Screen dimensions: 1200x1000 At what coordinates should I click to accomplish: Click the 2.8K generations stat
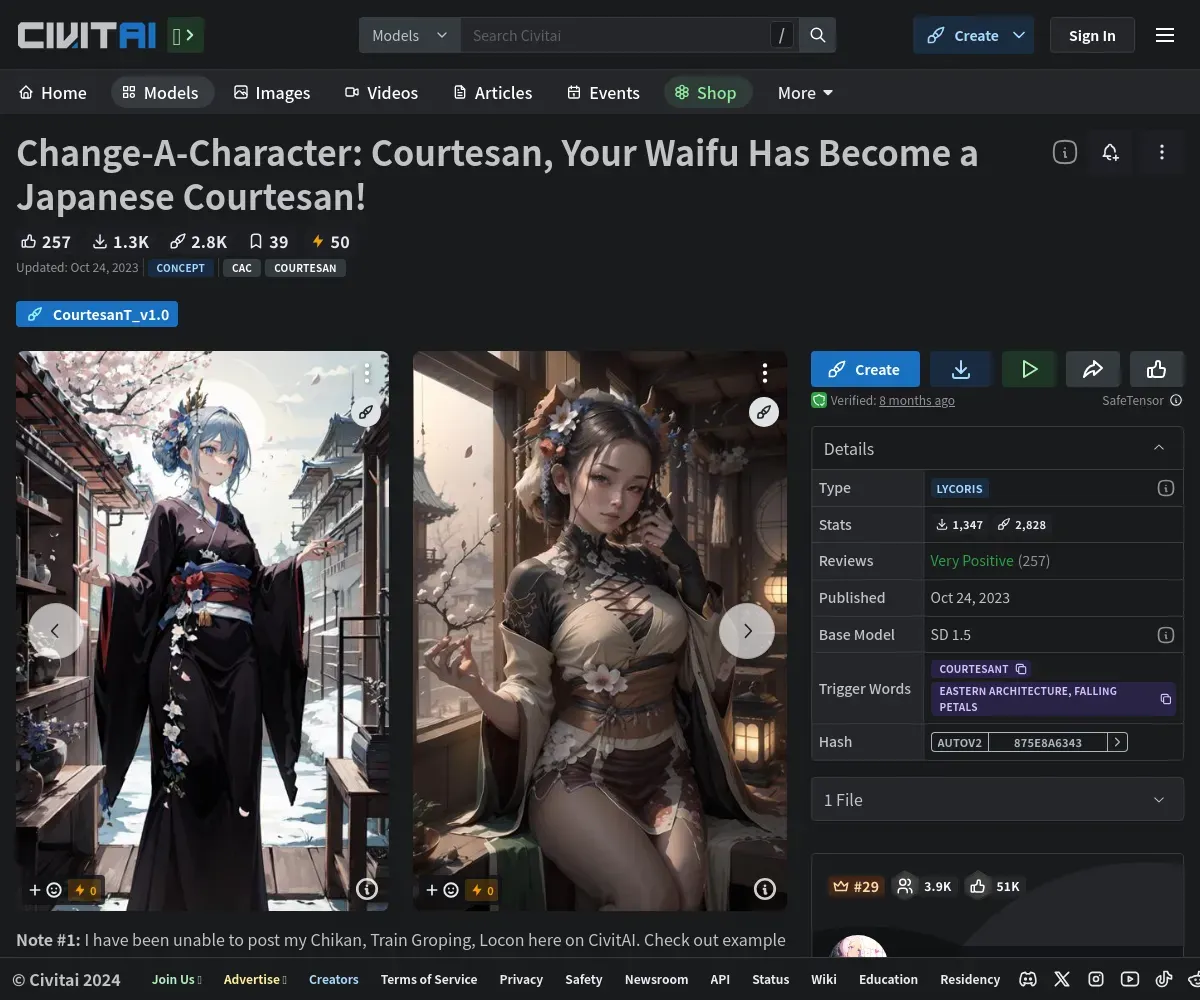(198, 242)
